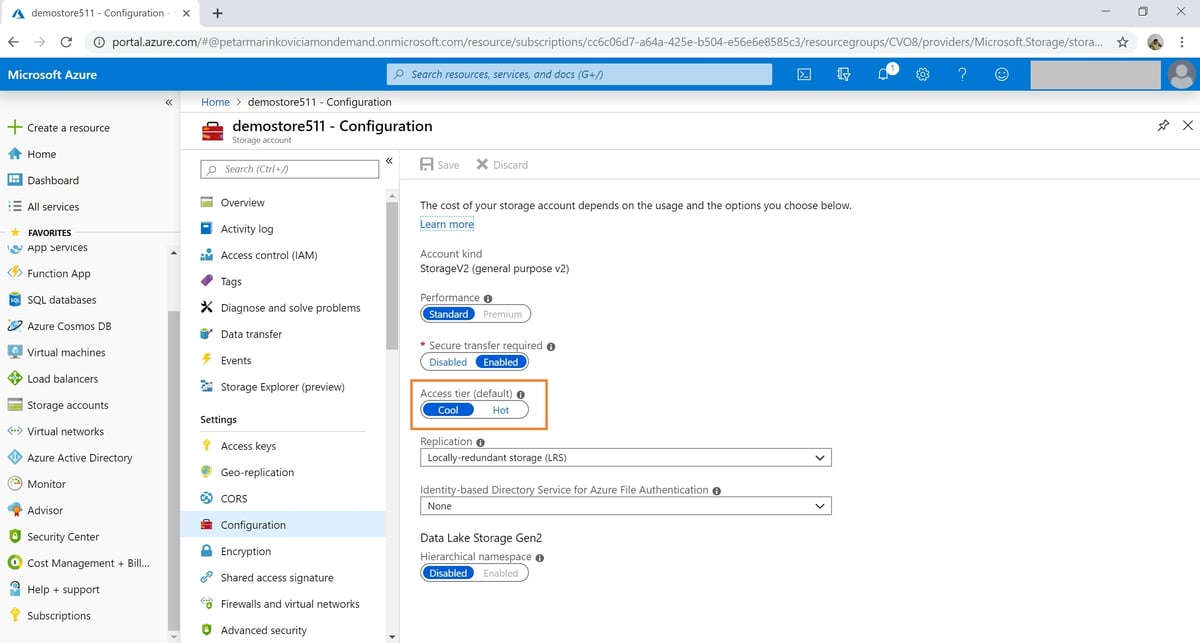This screenshot has height=643, width=1200.
Task: Open the Replication dropdown
Action: [625, 457]
